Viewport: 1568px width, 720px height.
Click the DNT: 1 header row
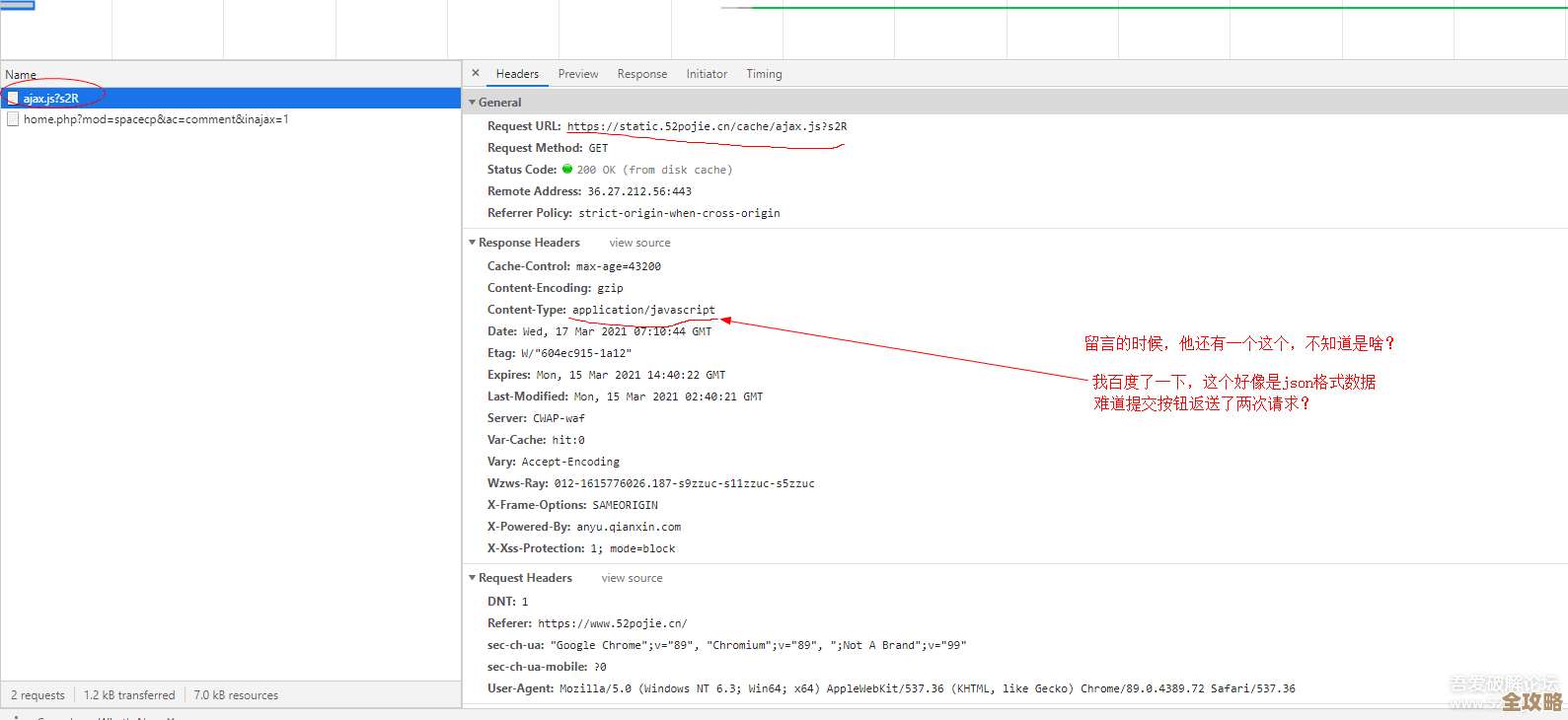[x=508, y=602]
